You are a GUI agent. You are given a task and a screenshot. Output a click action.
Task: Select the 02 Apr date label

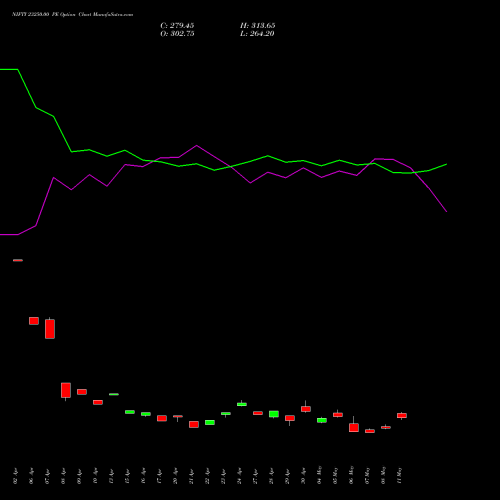[x=15, y=476]
